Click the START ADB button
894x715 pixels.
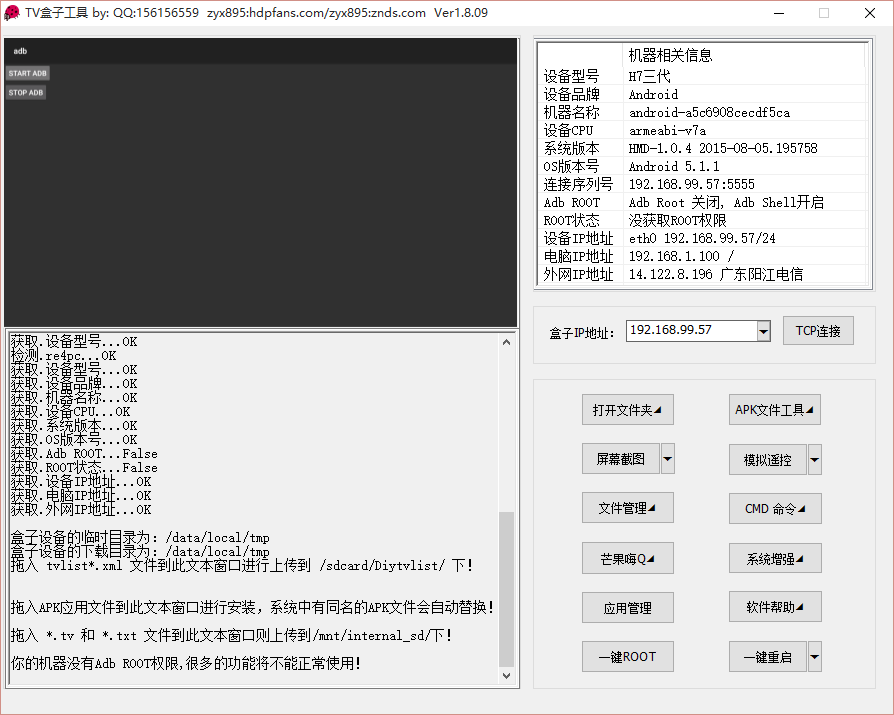tap(27, 73)
